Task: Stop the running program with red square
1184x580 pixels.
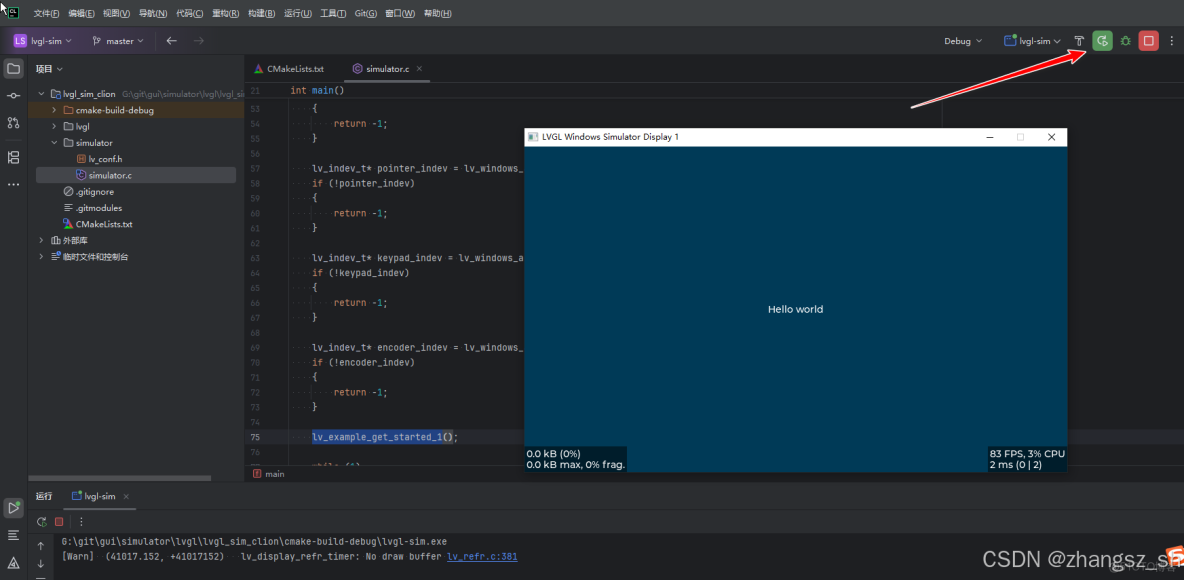Action: click(1149, 41)
